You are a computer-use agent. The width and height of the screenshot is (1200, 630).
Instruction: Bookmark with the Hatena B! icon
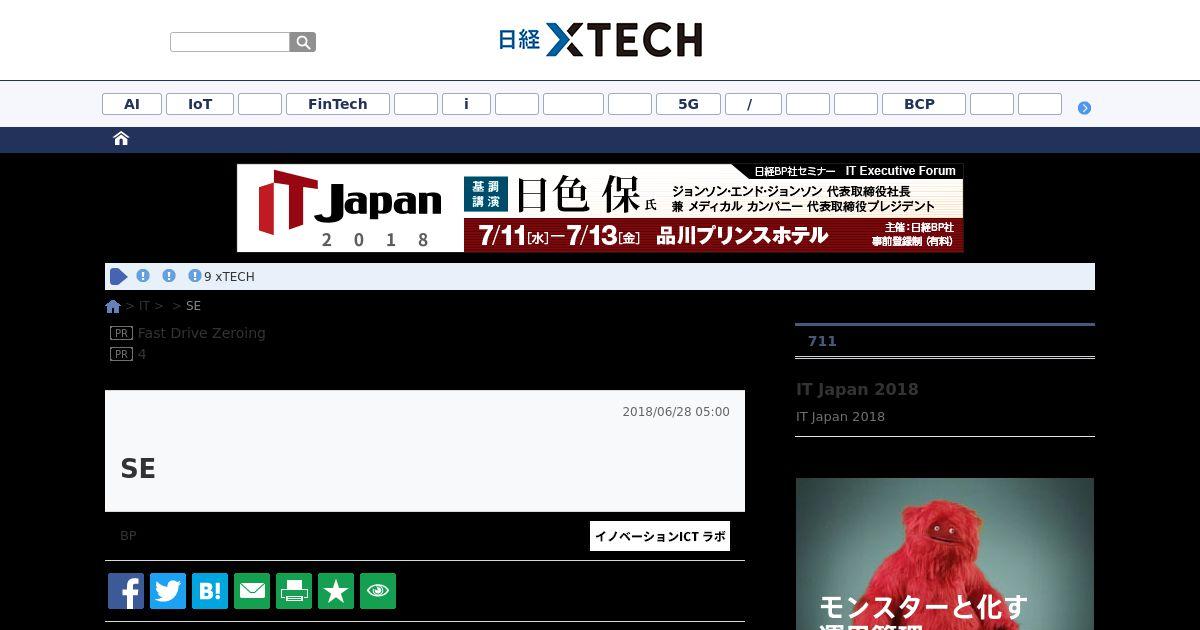pyautogui.click(x=210, y=591)
